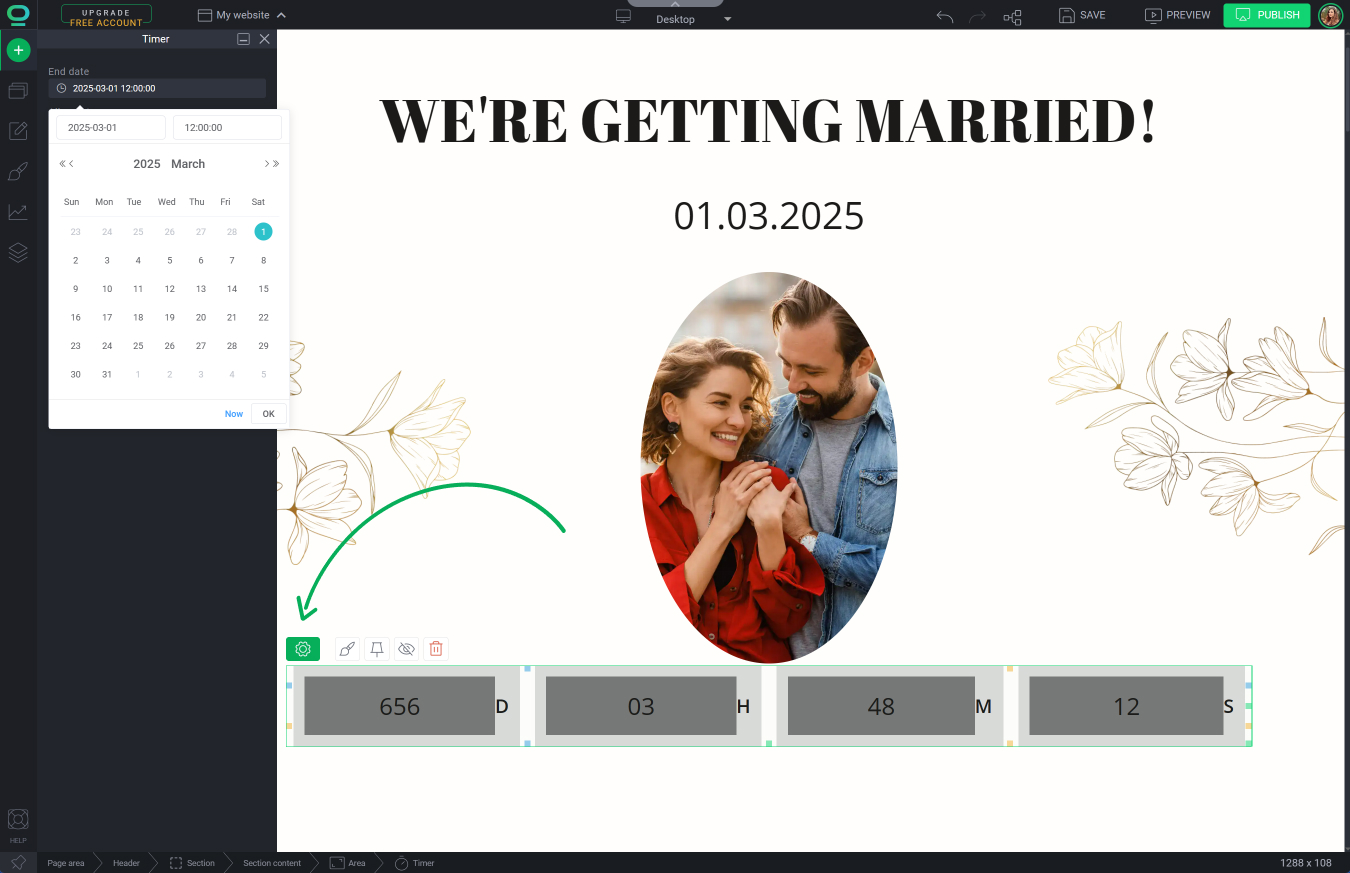
Task: Click the pin icon in bottom-left corner
Action: point(18,862)
